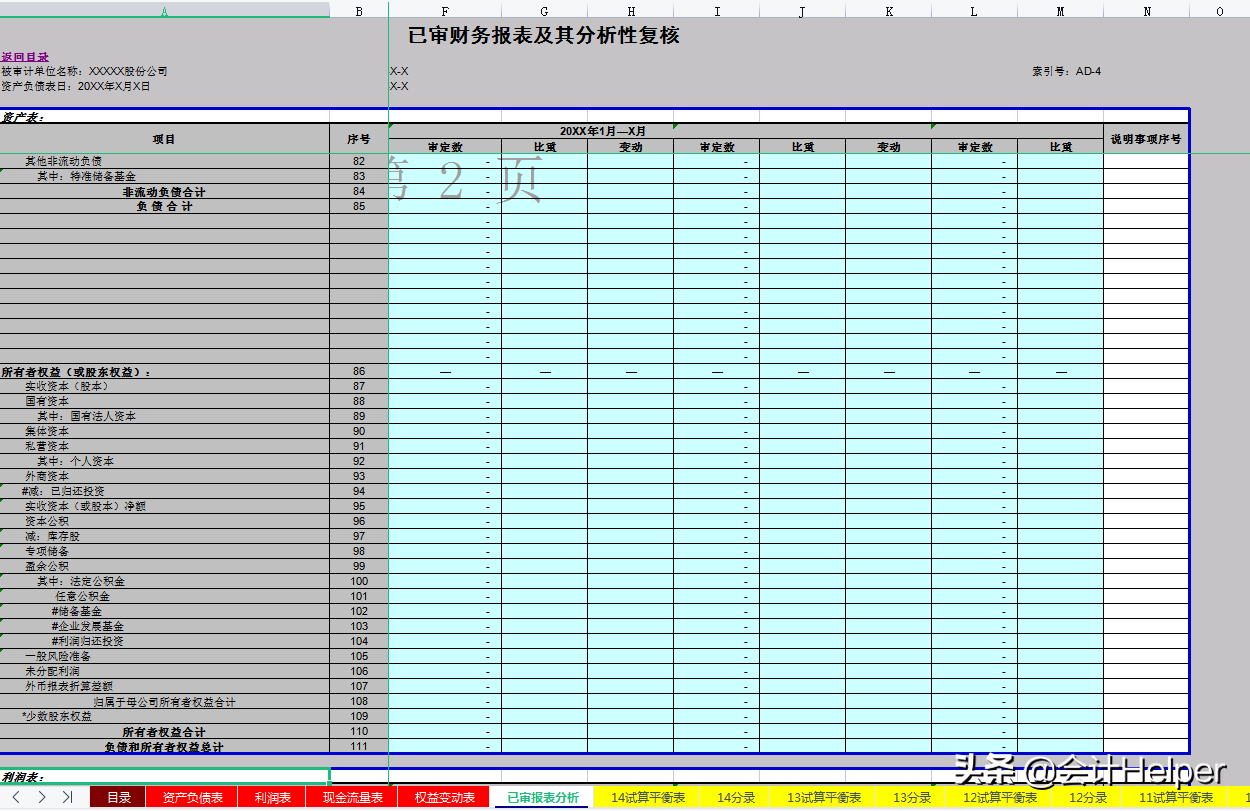The height and width of the screenshot is (811, 1250).
Task: Select the 项目 header cell
Action: (x=164, y=139)
